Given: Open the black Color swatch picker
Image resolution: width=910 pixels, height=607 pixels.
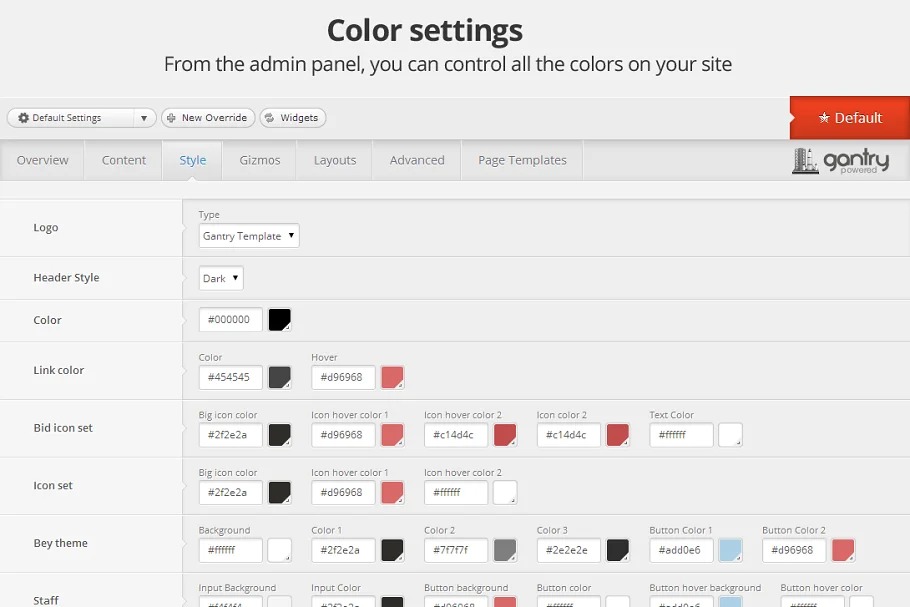Looking at the screenshot, I should [x=280, y=320].
